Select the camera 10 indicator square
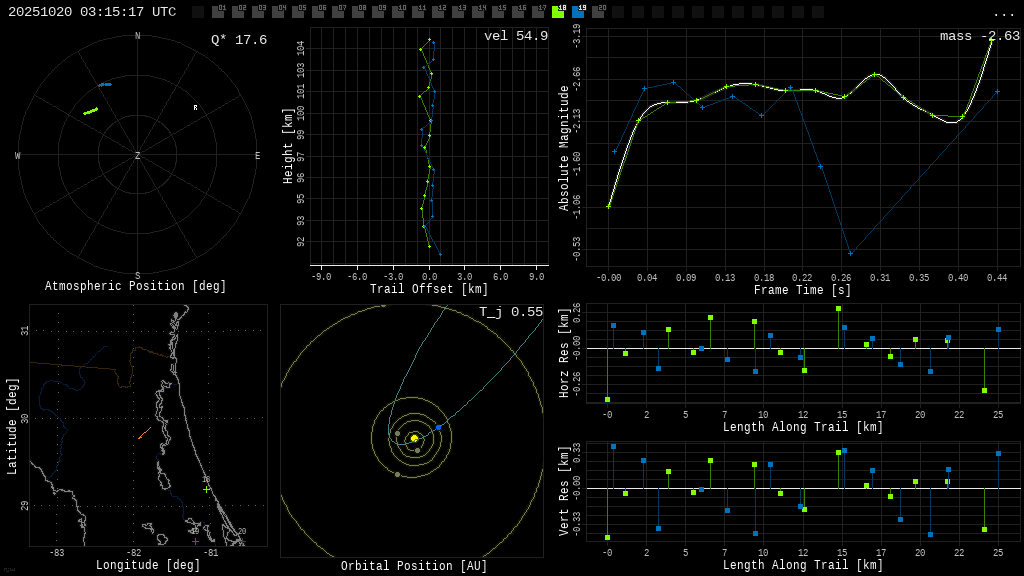The width and height of the screenshot is (1024, 576). tap(398, 12)
